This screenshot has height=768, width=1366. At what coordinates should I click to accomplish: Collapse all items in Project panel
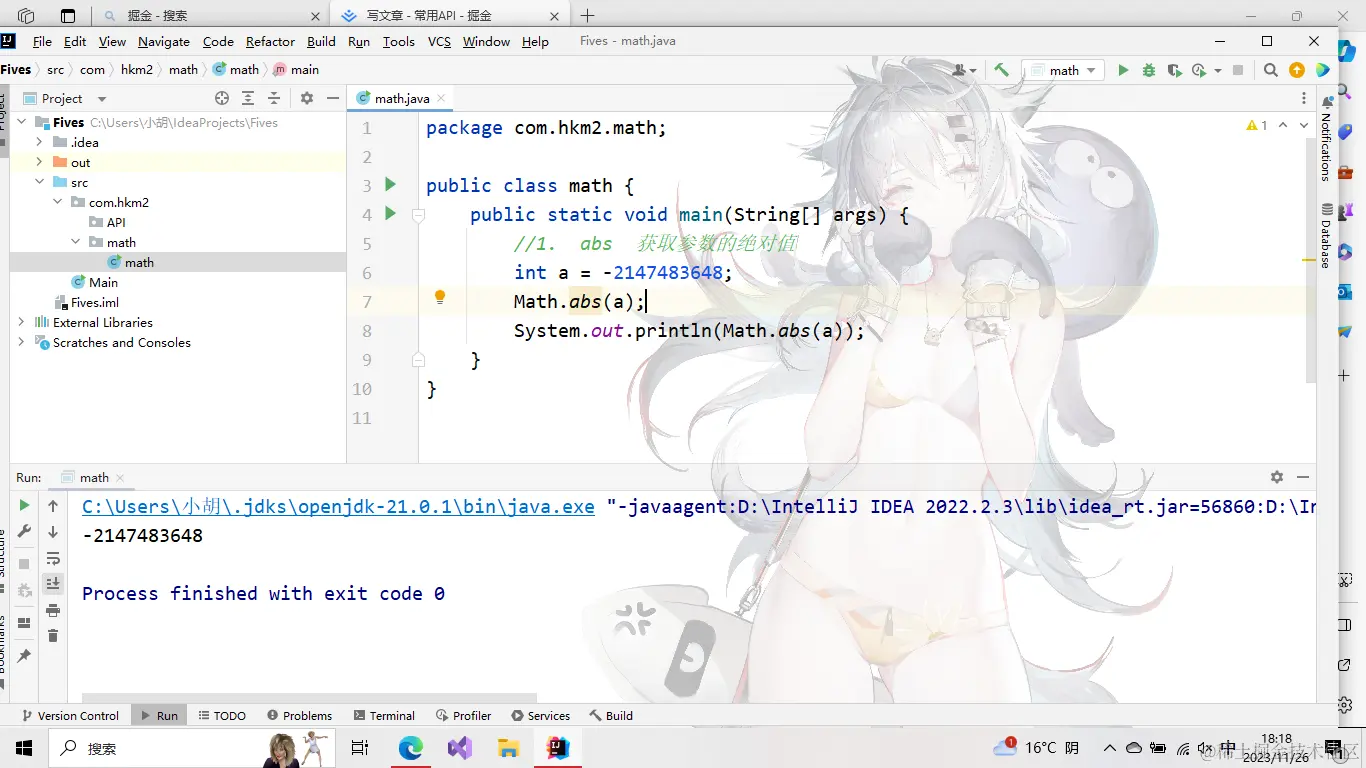(274, 98)
